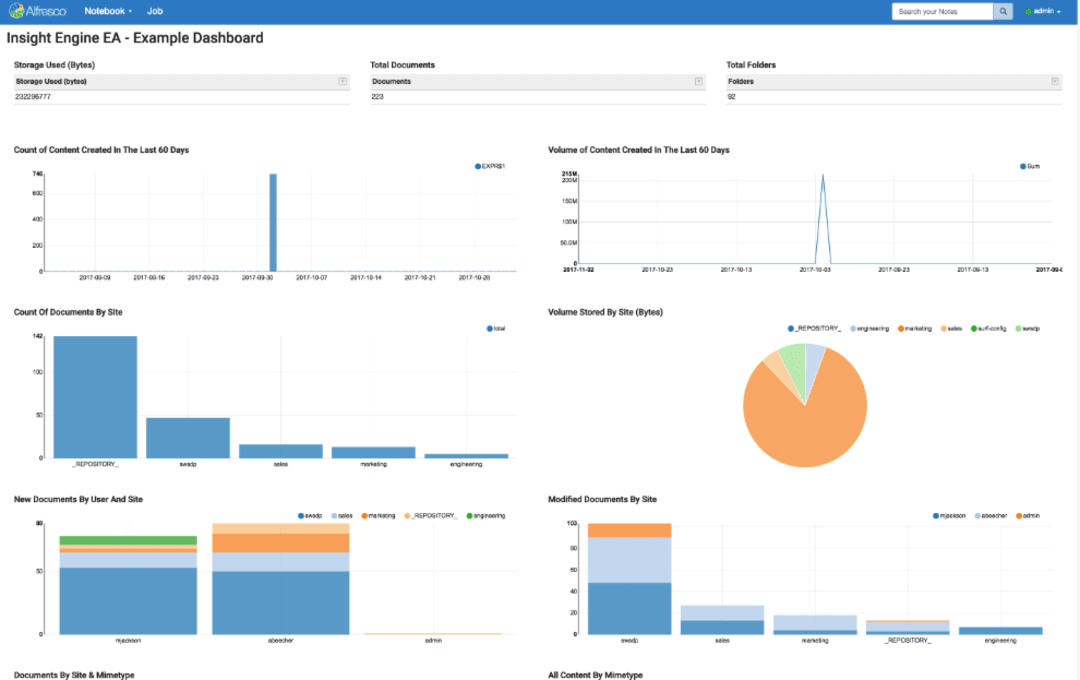Toggle the Sum series in Volume of Content legend
The width and height of the screenshot is (1080, 680).
(1023, 166)
